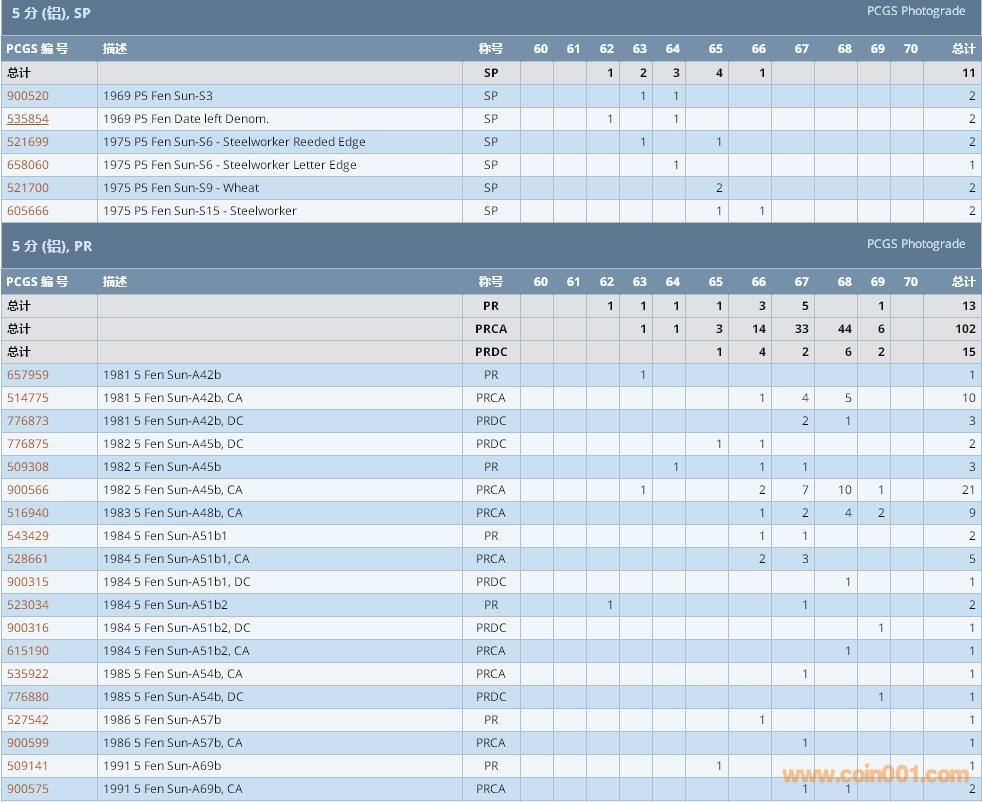Image resolution: width=982 pixels, height=802 pixels.
Task: Click the 514775 link for 1981 PRCA
Action: click(x=28, y=398)
